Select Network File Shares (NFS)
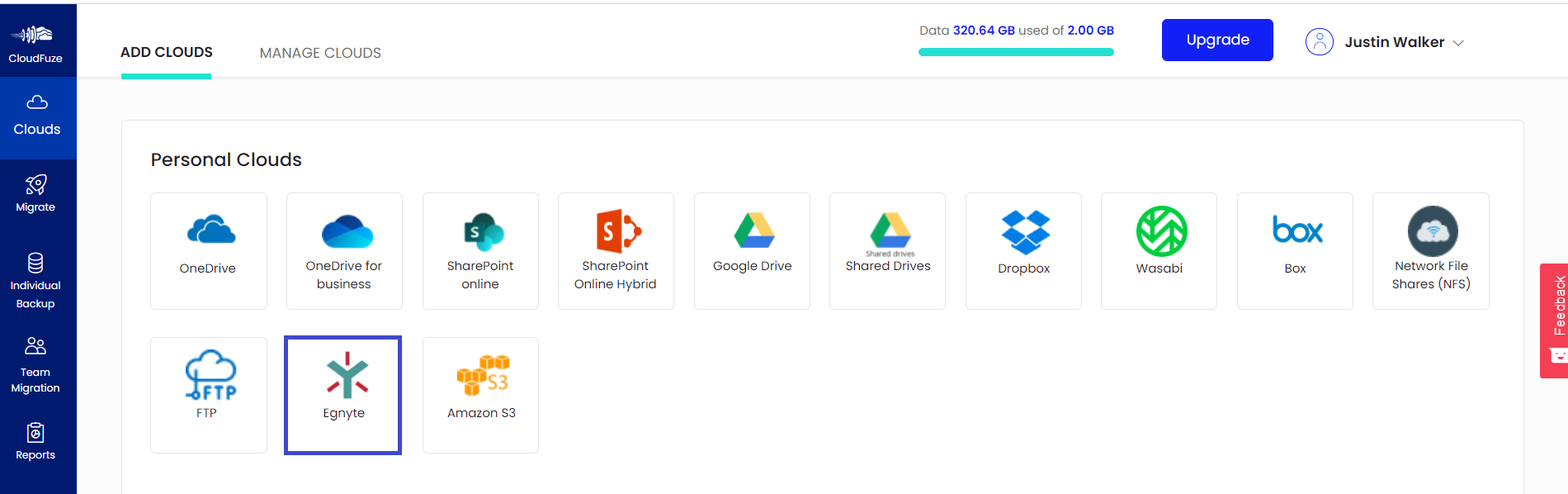Viewport: 1568px width, 494px height. (x=1431, y=251)
